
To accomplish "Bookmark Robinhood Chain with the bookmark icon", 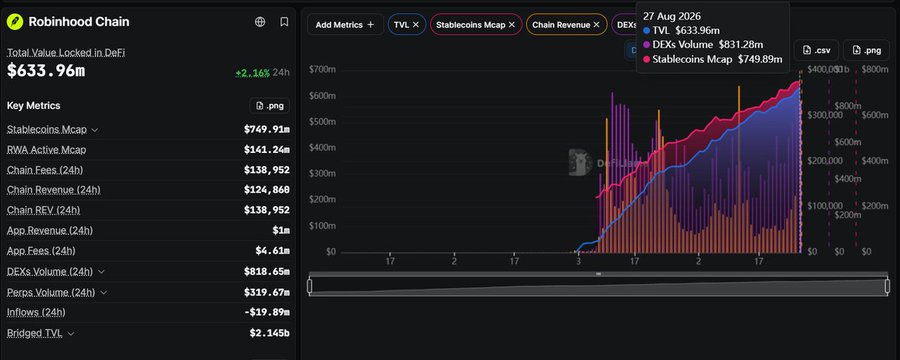I will (284, 22).
